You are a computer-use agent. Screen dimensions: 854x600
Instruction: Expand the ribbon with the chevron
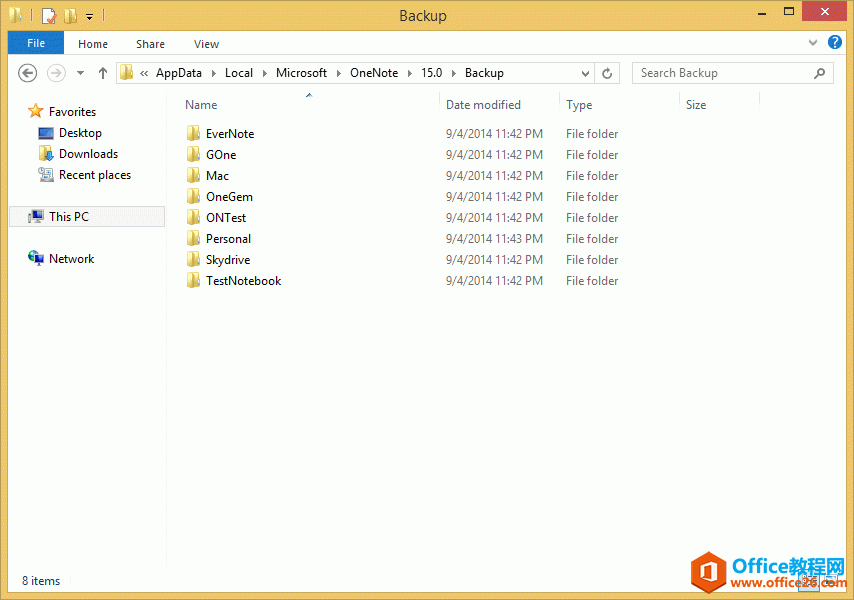(813, 42)
